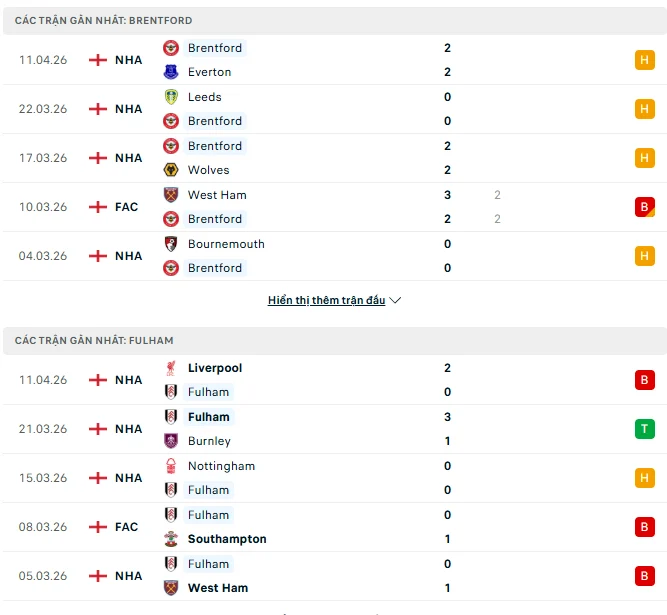Click the green T result badge
667x615 pixels.
tap(644, 429)
